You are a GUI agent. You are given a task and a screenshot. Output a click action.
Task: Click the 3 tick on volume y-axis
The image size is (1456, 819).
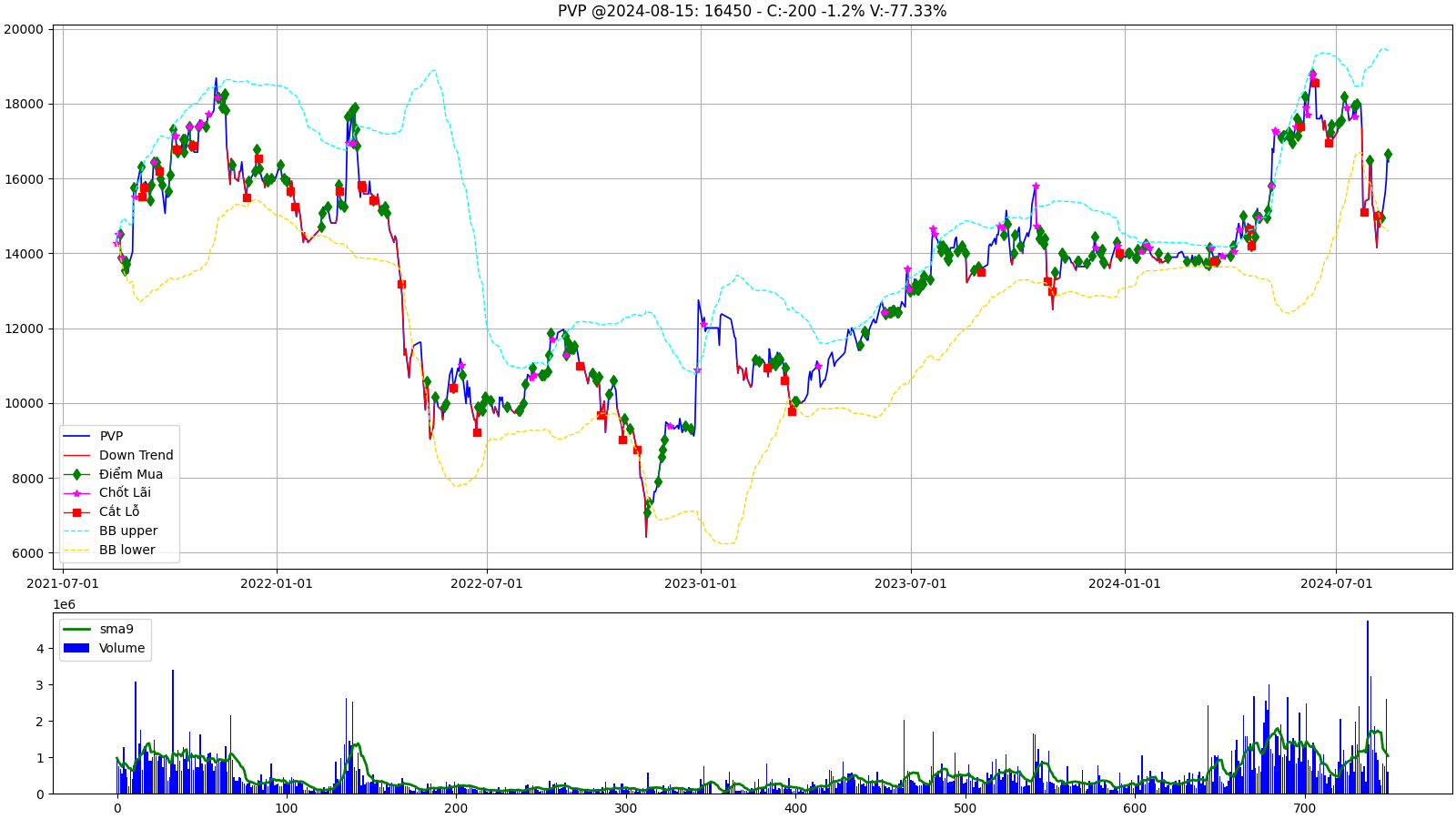40,685
